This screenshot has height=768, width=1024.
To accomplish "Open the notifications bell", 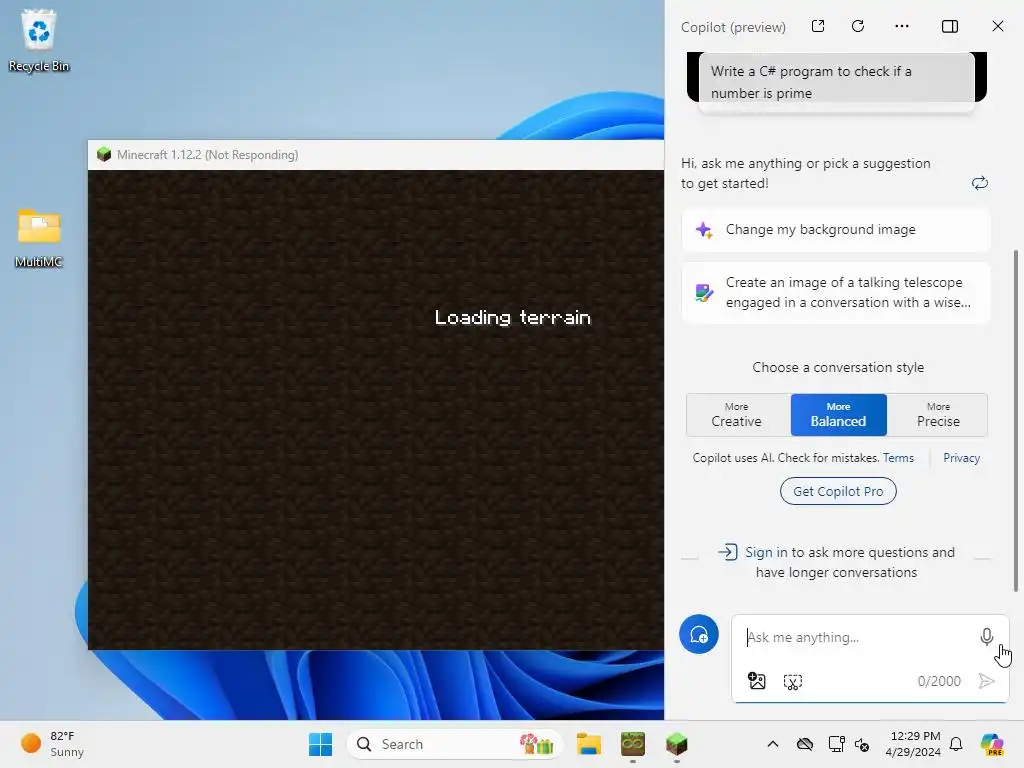I will [955, 744].
